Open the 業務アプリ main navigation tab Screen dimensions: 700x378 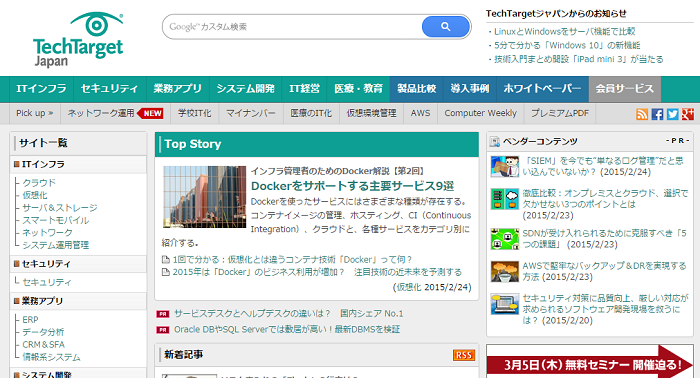coord(178,89)
